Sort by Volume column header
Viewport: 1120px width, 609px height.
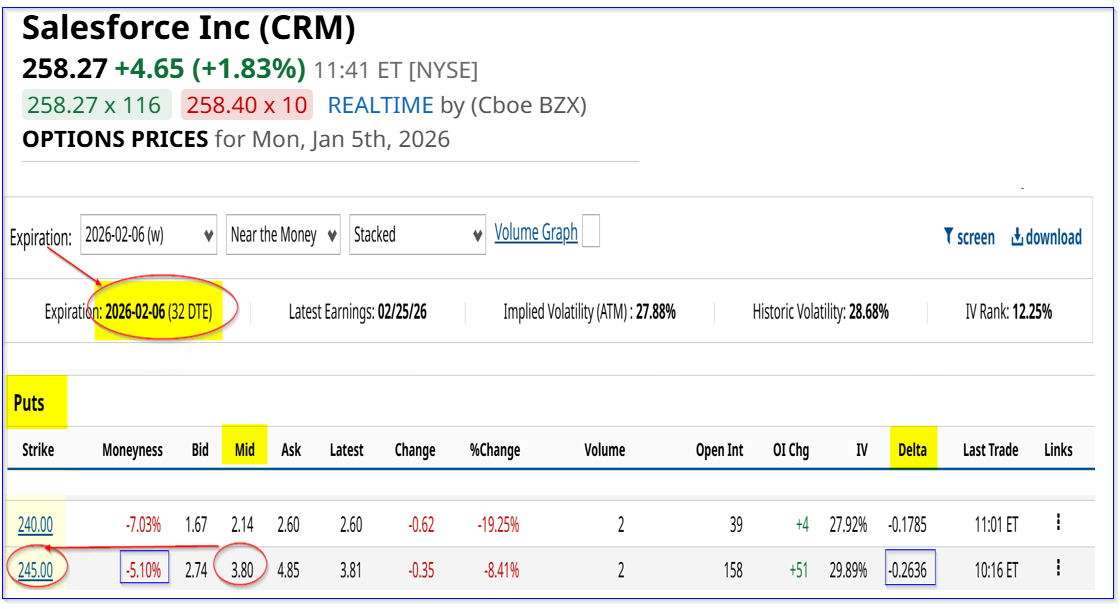pos(604,450)
